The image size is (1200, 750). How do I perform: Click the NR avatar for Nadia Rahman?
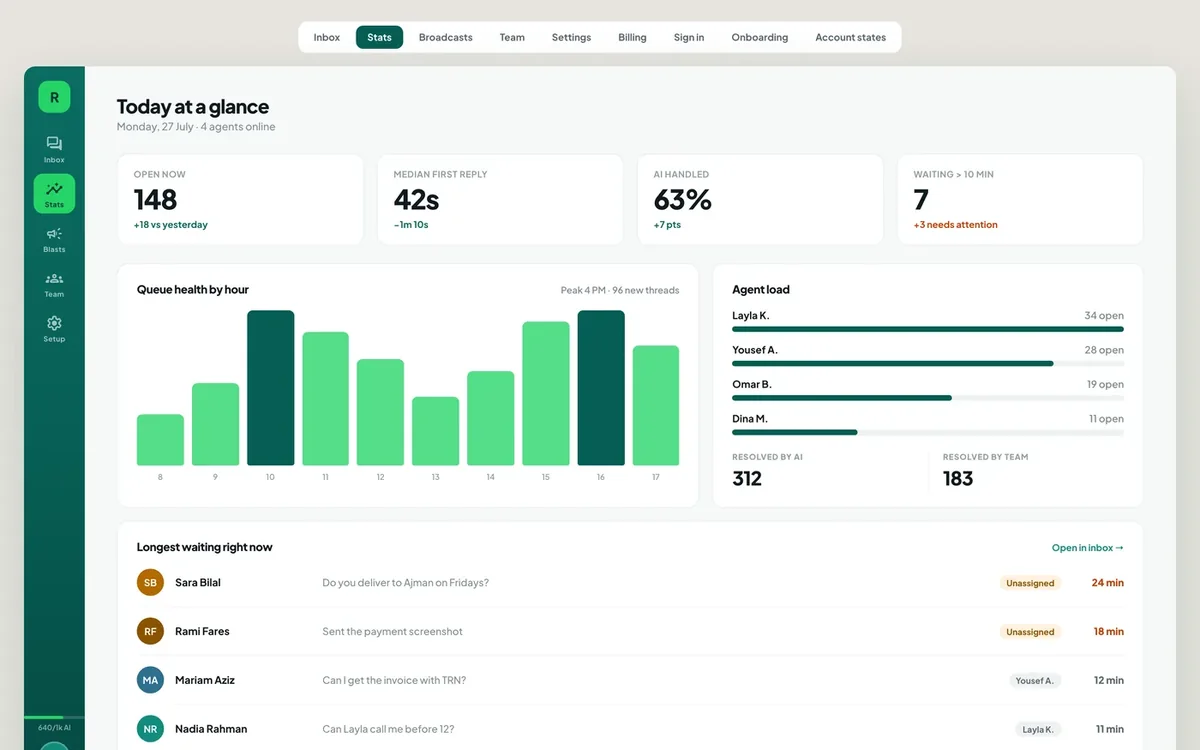[x=150, y=729]
